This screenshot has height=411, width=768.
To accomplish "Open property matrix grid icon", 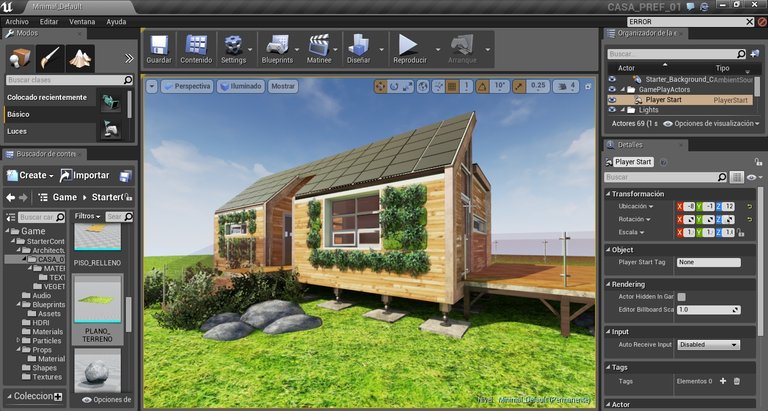I will [x=737, y=177].
